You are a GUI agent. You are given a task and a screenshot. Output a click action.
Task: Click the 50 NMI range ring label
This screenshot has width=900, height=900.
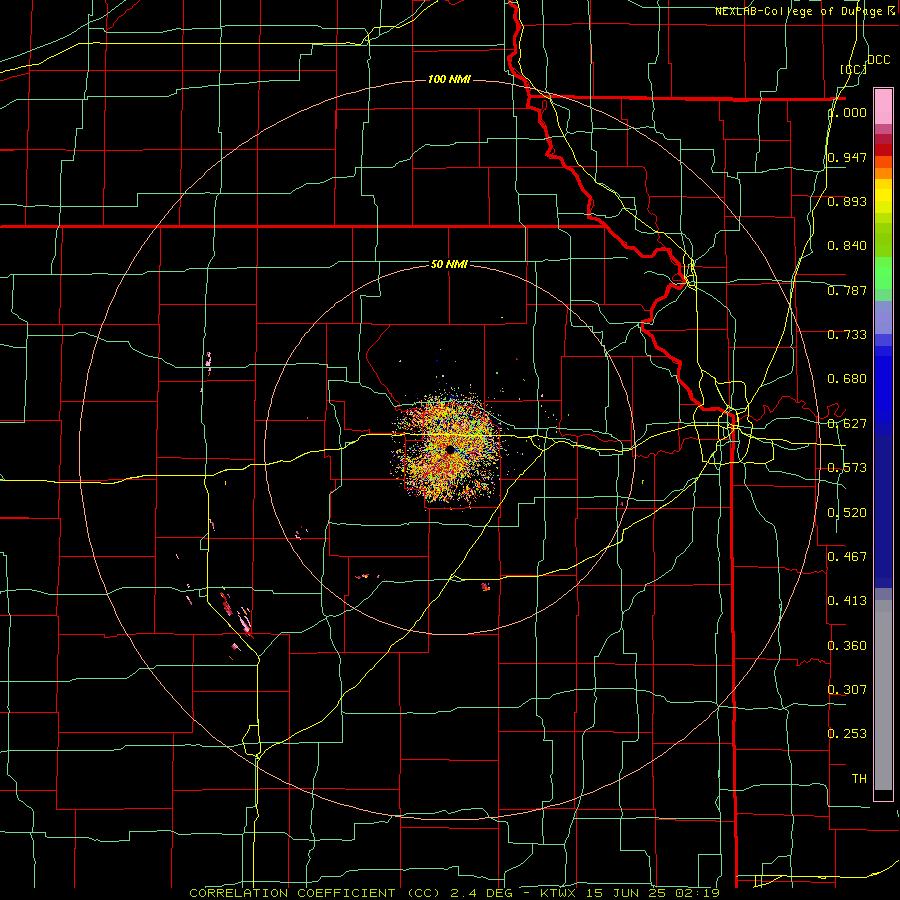tap(449, 264)
